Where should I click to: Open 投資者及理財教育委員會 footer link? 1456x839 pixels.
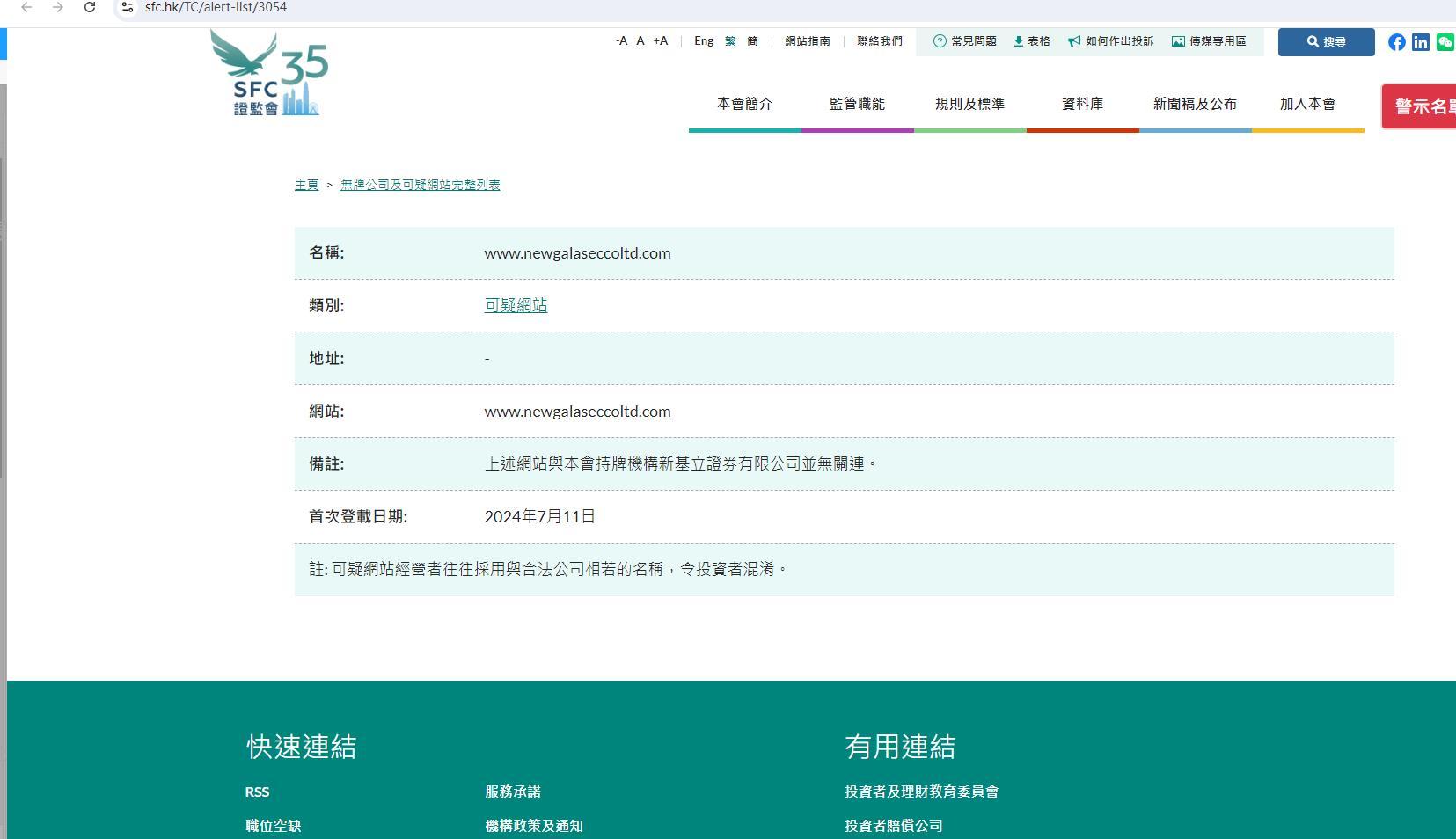pos(922,792)
